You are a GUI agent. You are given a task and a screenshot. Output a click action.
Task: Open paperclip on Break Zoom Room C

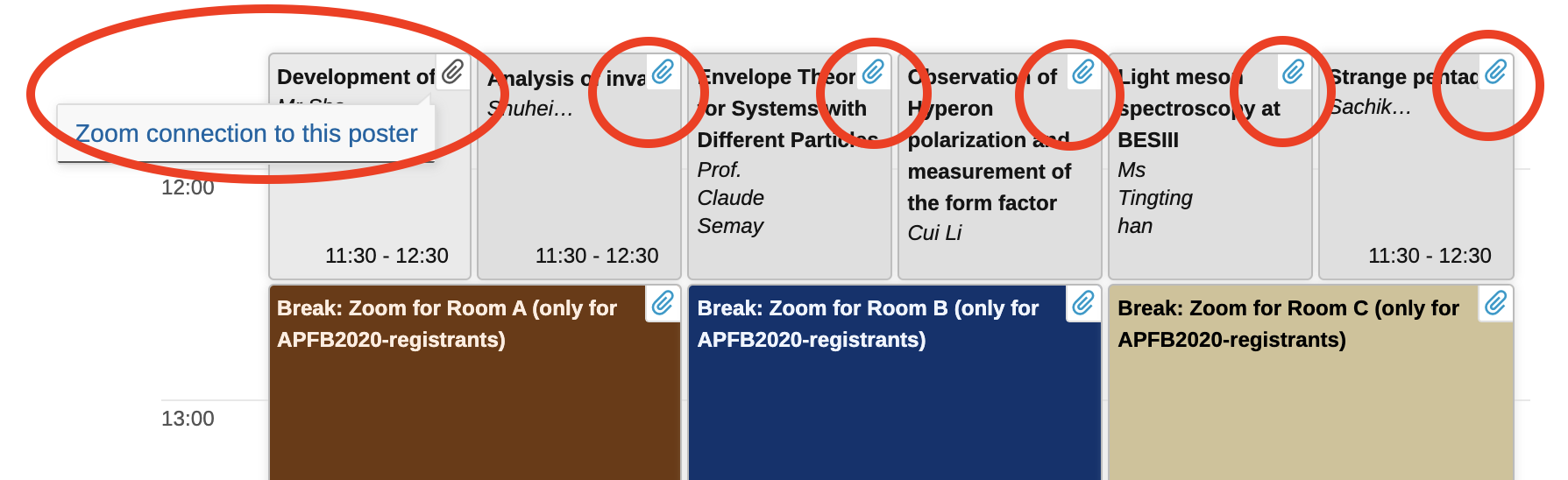click(1496, 303)
